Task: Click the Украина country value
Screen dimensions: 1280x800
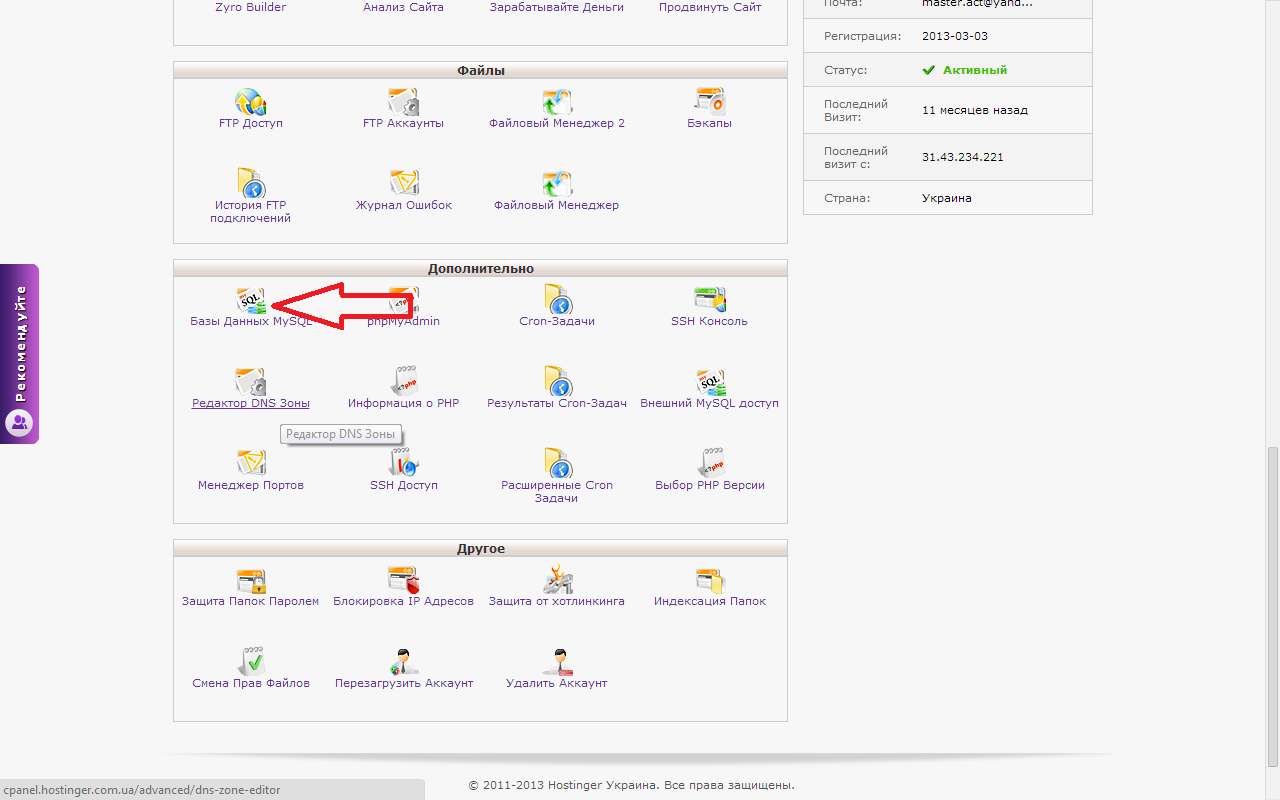Action: (946, 198)
